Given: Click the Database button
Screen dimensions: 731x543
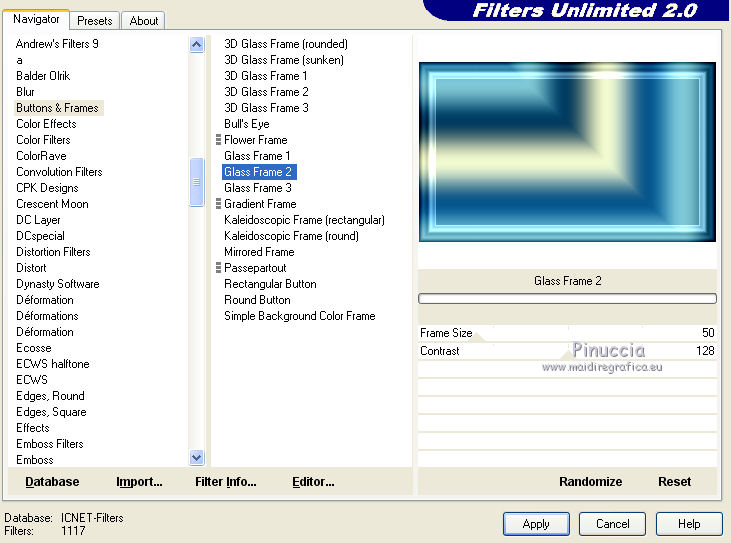Looking at the screenshot, I should 52,481.
